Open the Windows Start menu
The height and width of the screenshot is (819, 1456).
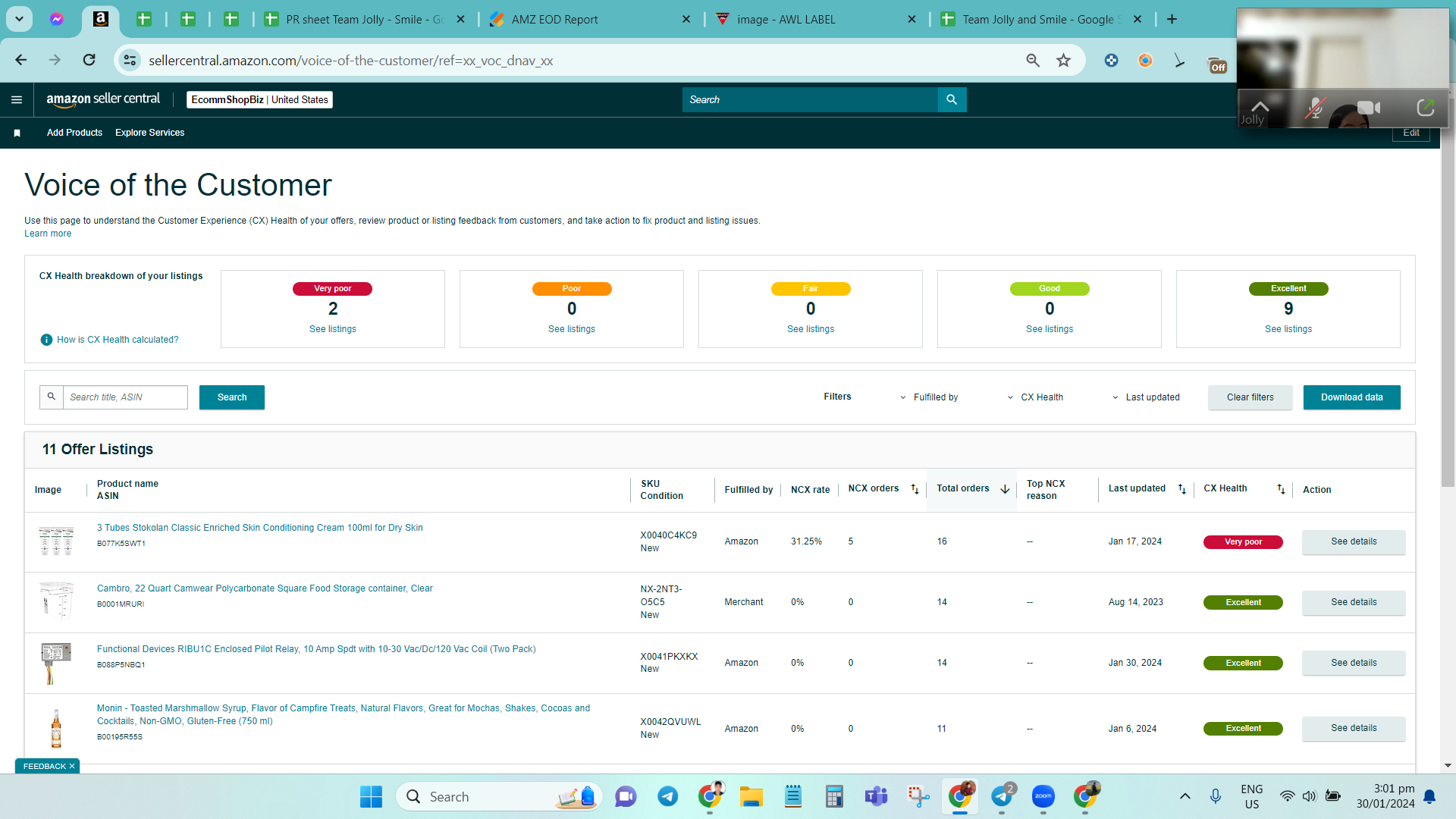[371, 796]
